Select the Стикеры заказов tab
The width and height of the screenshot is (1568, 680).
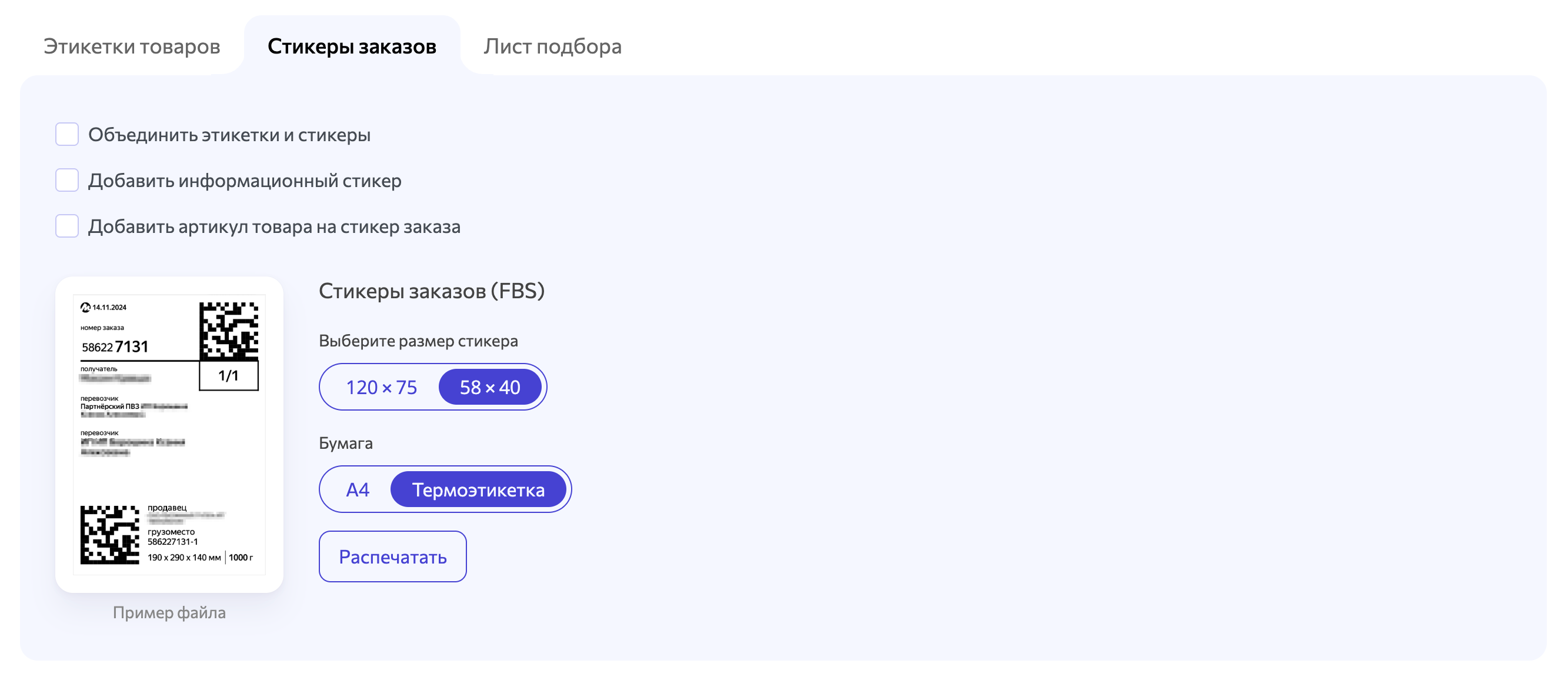click(352, 45)
